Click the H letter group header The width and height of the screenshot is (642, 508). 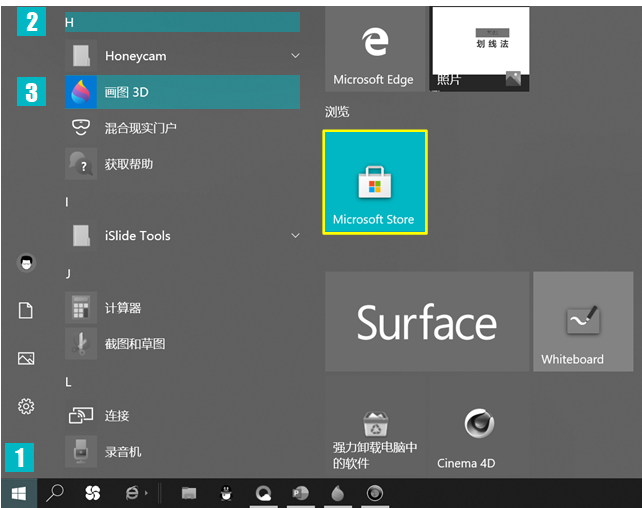coord(182,22)
